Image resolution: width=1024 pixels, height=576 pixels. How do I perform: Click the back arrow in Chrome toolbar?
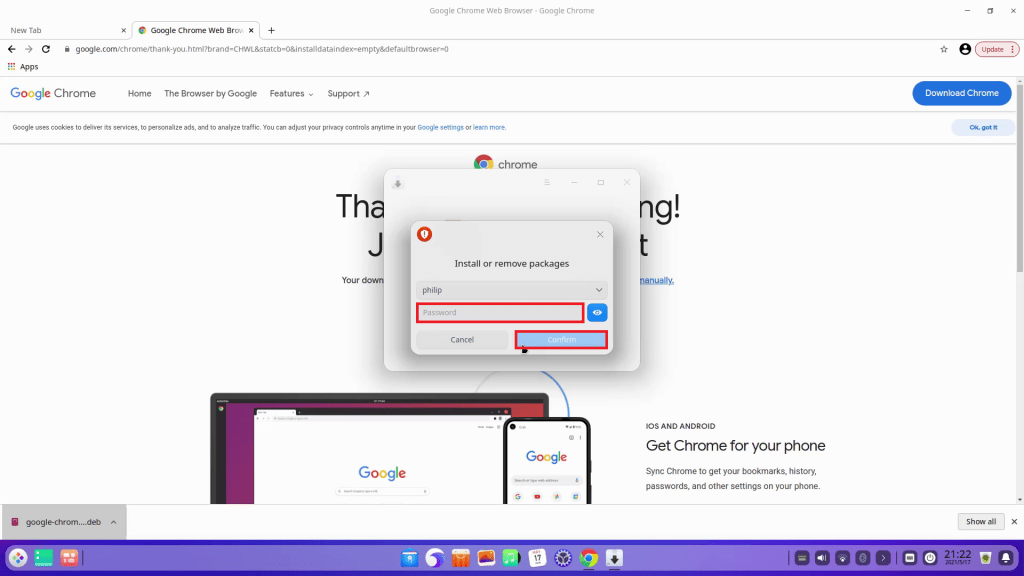coord(12,49)
